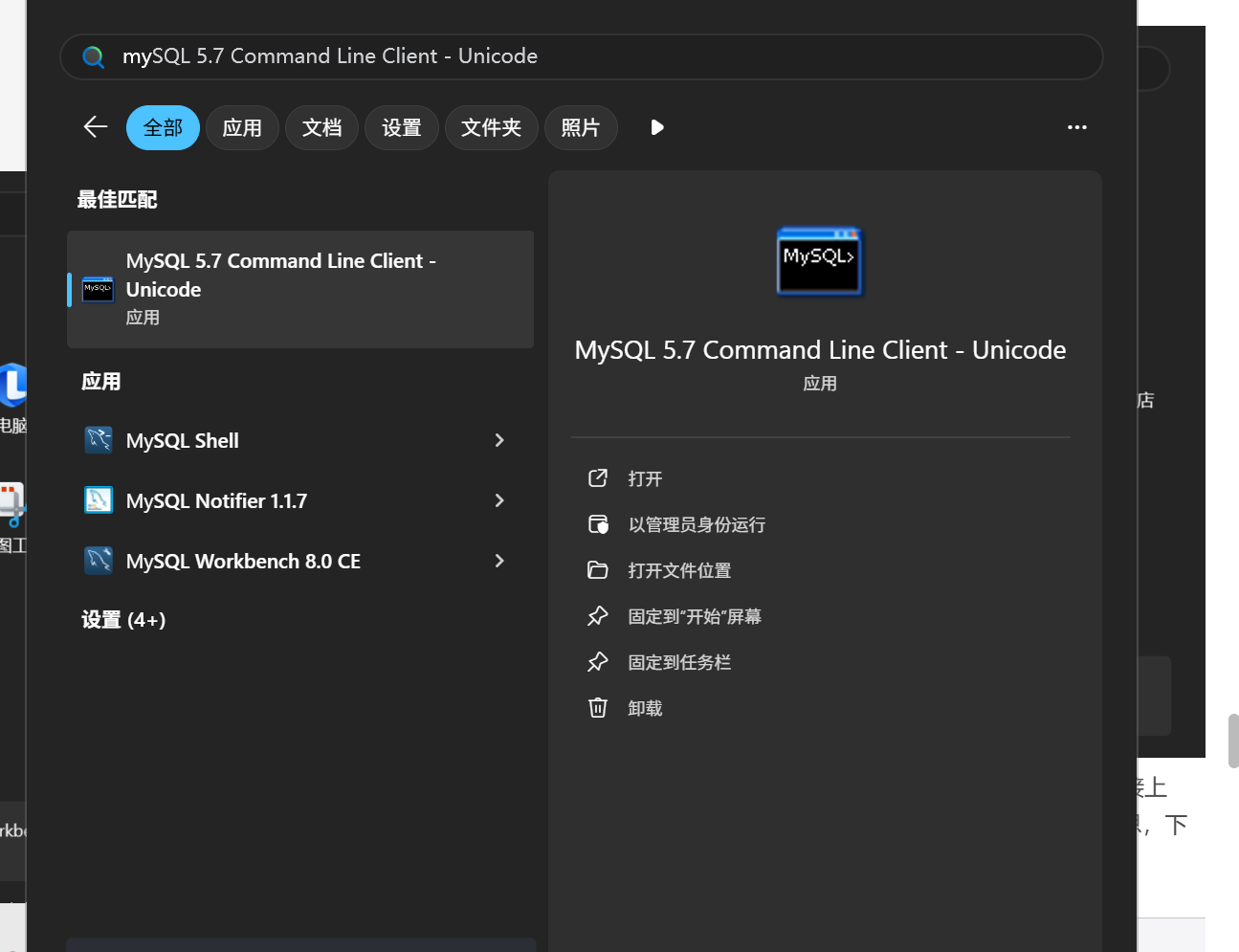The height and width of the screenshot is (952, 1239).
Task: Choose 以管理员身份运行
Action: [697, 524]
